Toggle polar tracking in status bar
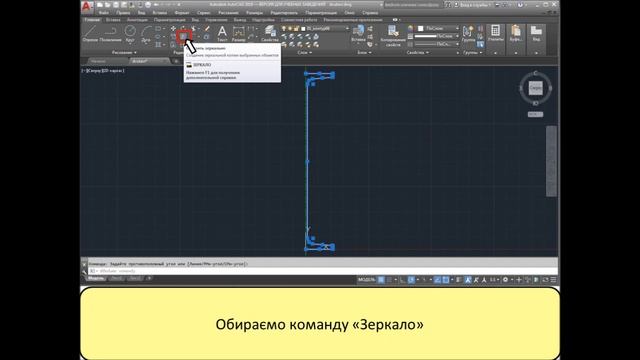The height and width of the screenshot is (360, 640). (x=411, y=280)
